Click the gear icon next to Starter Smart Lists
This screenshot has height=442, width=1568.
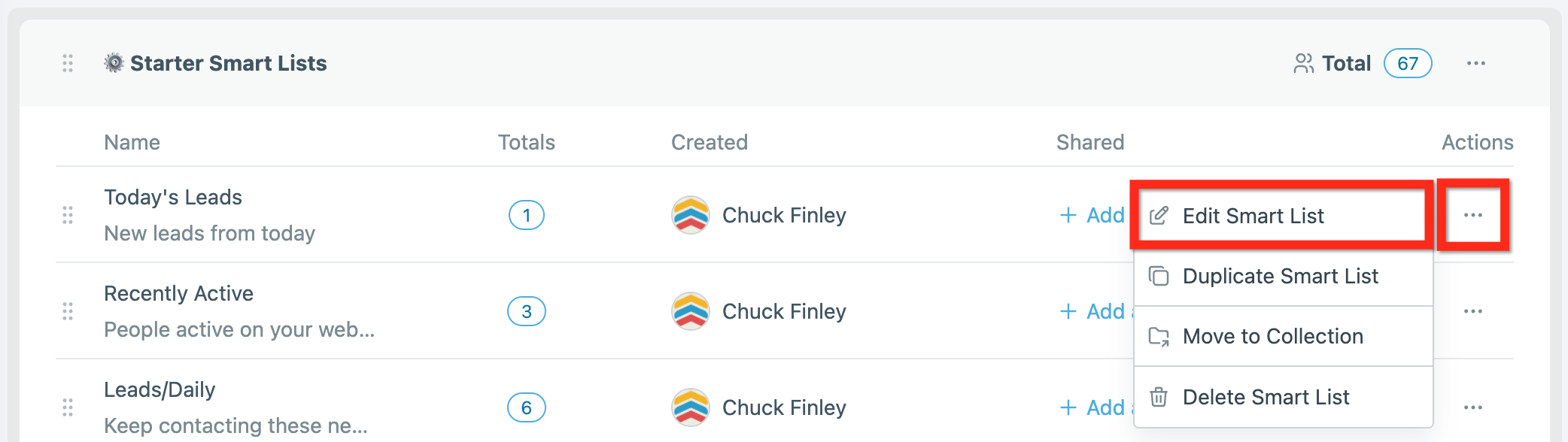coord(114,63)
